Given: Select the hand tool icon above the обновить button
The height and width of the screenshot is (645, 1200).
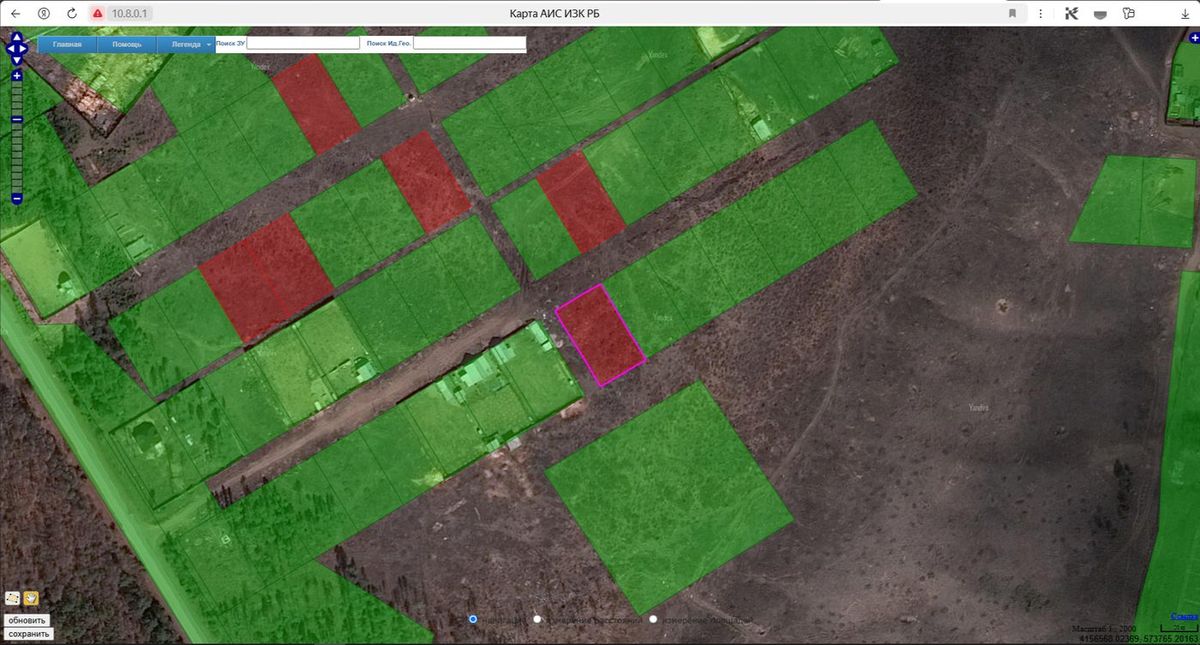Looking at the screenshot, I should coord(31,598).
